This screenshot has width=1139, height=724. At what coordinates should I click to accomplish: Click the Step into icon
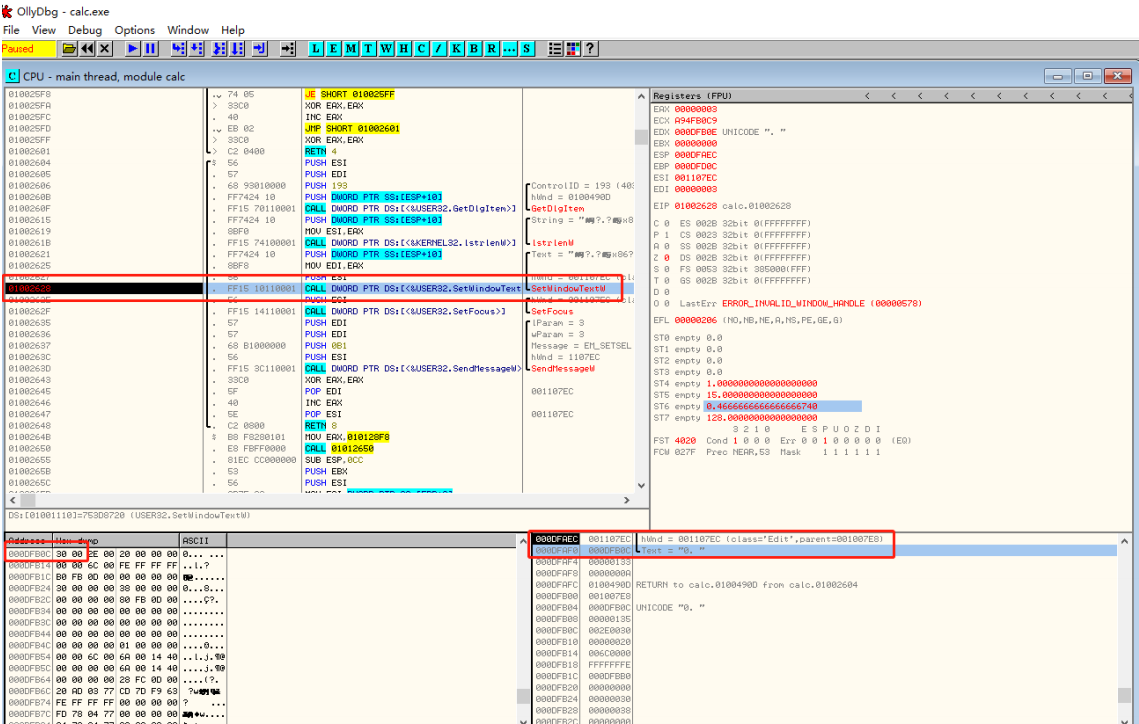pos(178,49)
